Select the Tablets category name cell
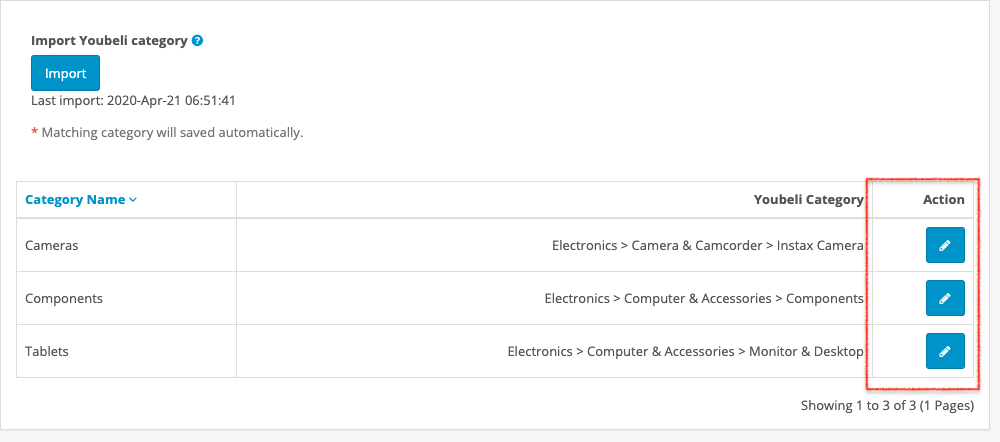Viewport: 1000px width, 442px height. [x=47, y=351]
